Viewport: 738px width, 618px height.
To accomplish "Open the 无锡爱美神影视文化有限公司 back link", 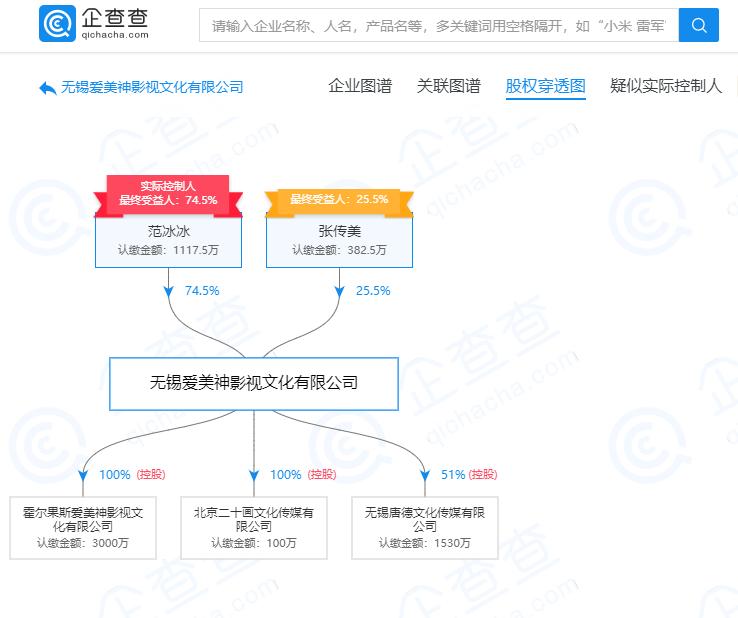I will pyautogui.click(x=152, y=87).
